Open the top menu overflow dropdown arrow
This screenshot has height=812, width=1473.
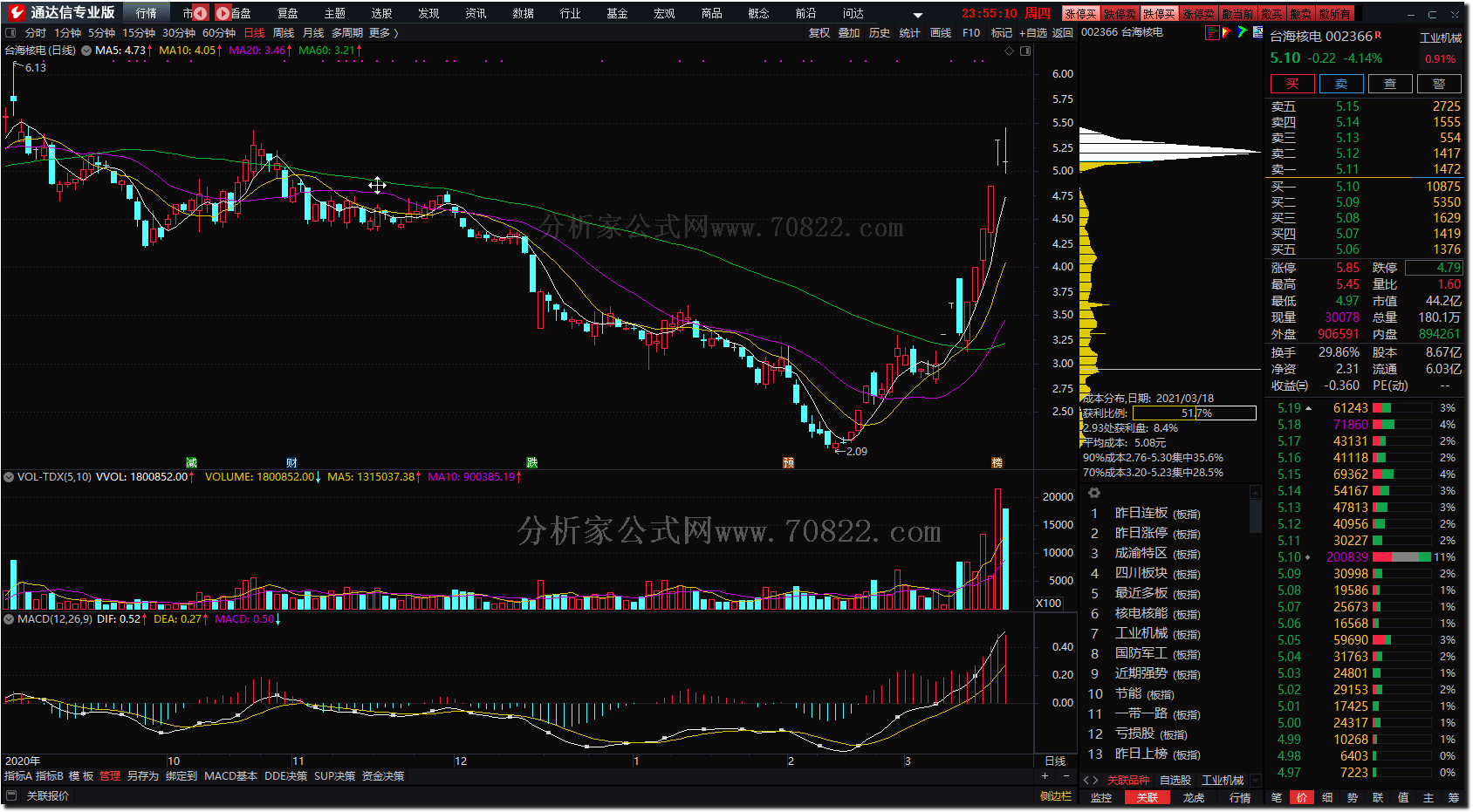[x=918, y=15]
